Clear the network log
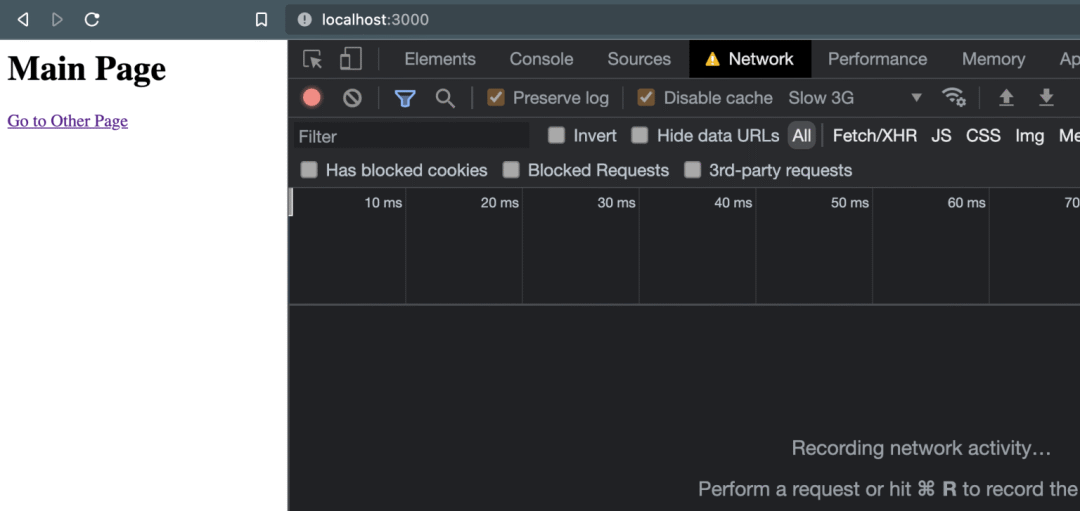Screen dimensions: 1080x511 click(352, 98)
